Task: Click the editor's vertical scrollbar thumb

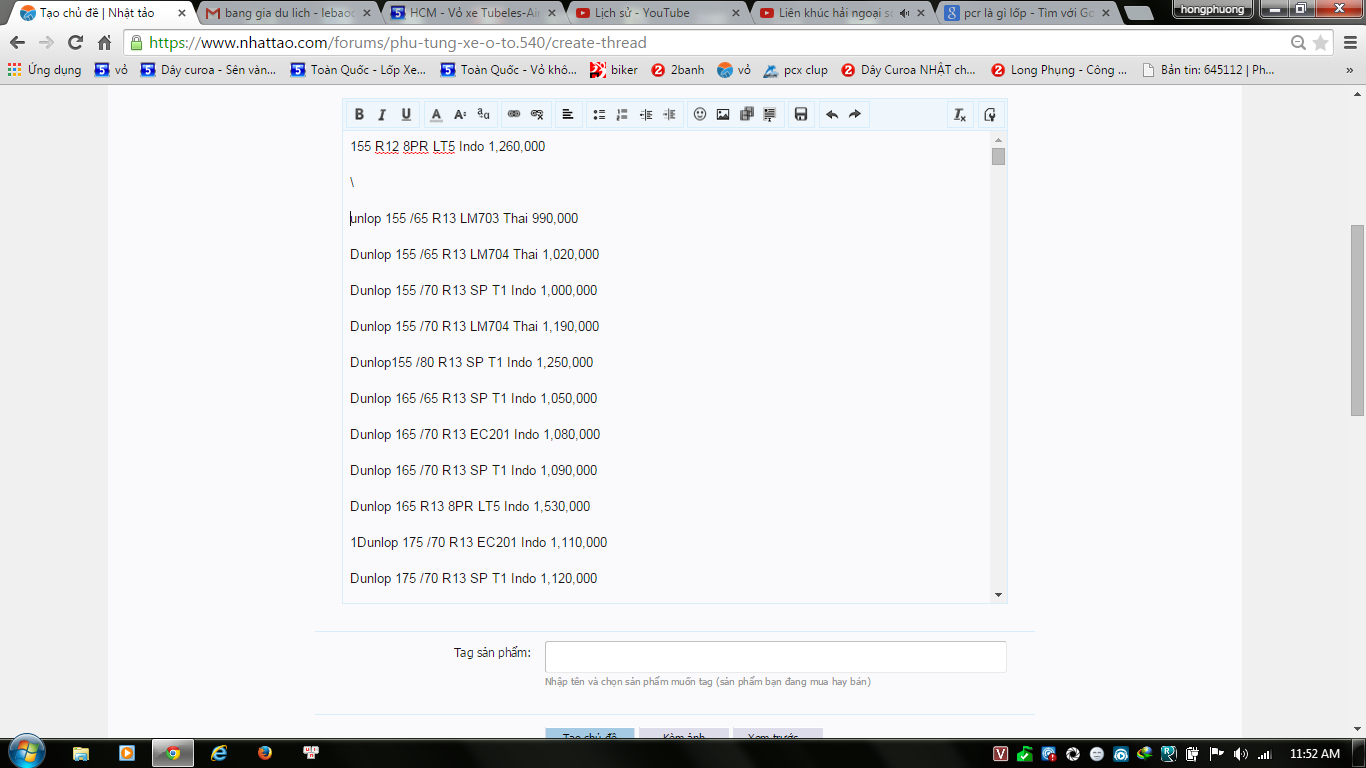Action: [x=998, y=156]
